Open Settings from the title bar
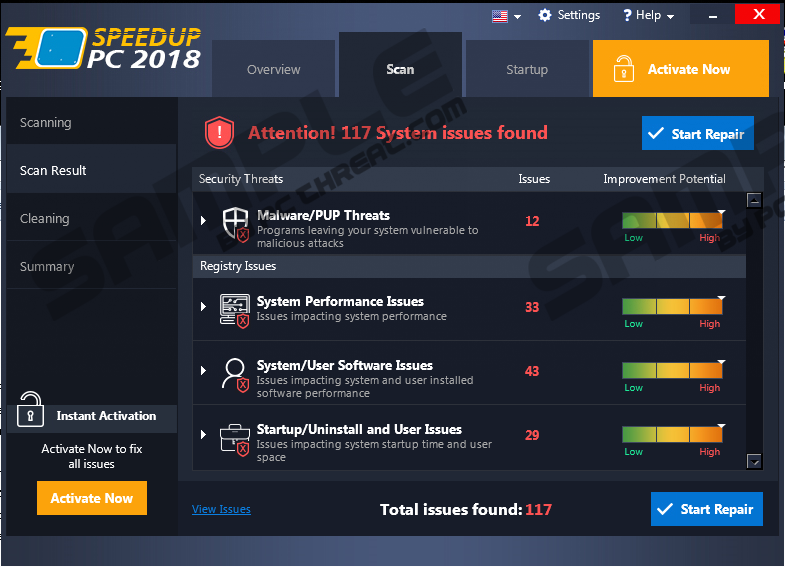This screenshot has width=785, height=567. click(x=569, y=16)
